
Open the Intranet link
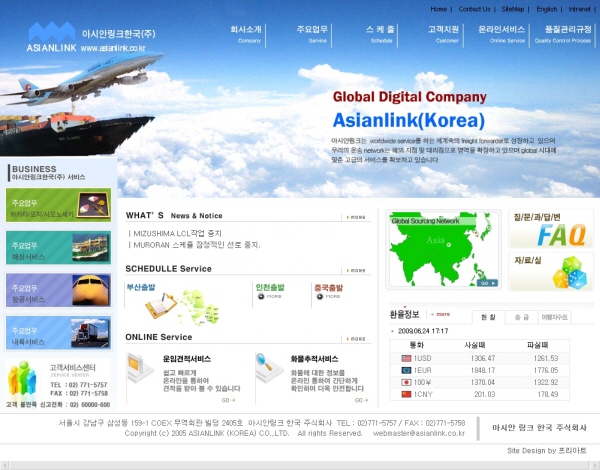[579, 9]
